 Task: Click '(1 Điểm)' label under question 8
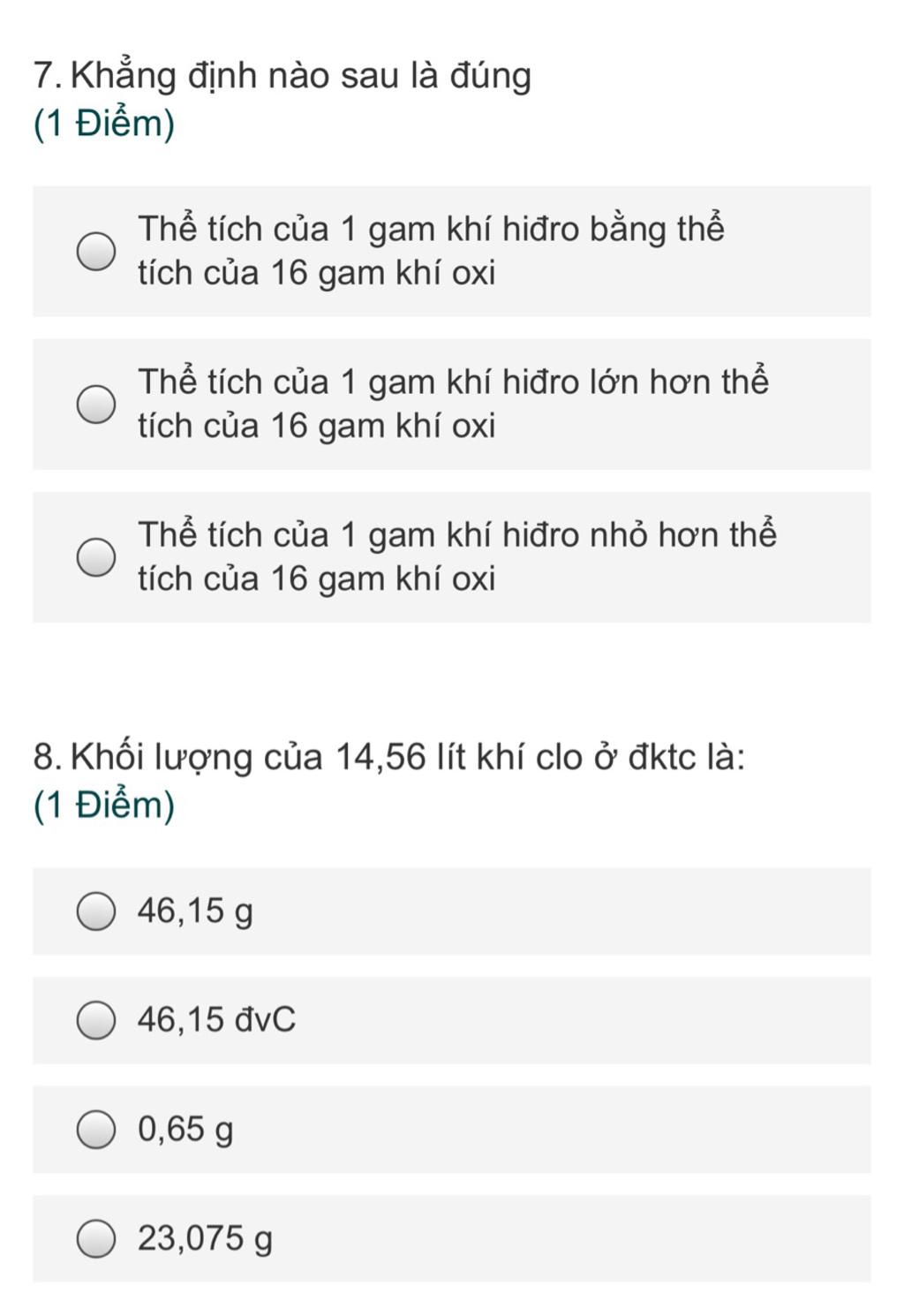[104, 805]
